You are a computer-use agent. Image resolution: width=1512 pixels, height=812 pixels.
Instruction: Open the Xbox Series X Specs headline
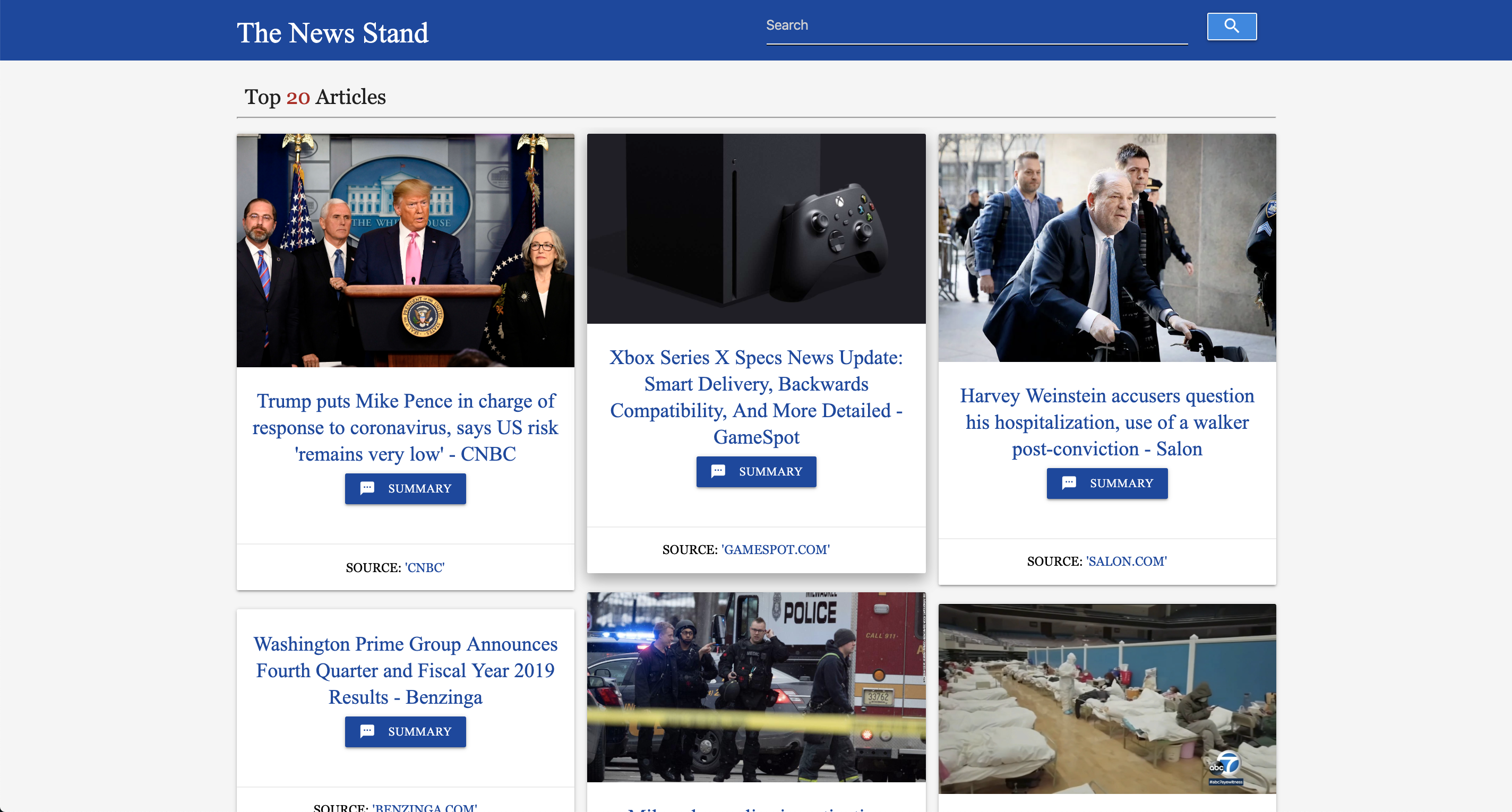(x=756, y=397)
